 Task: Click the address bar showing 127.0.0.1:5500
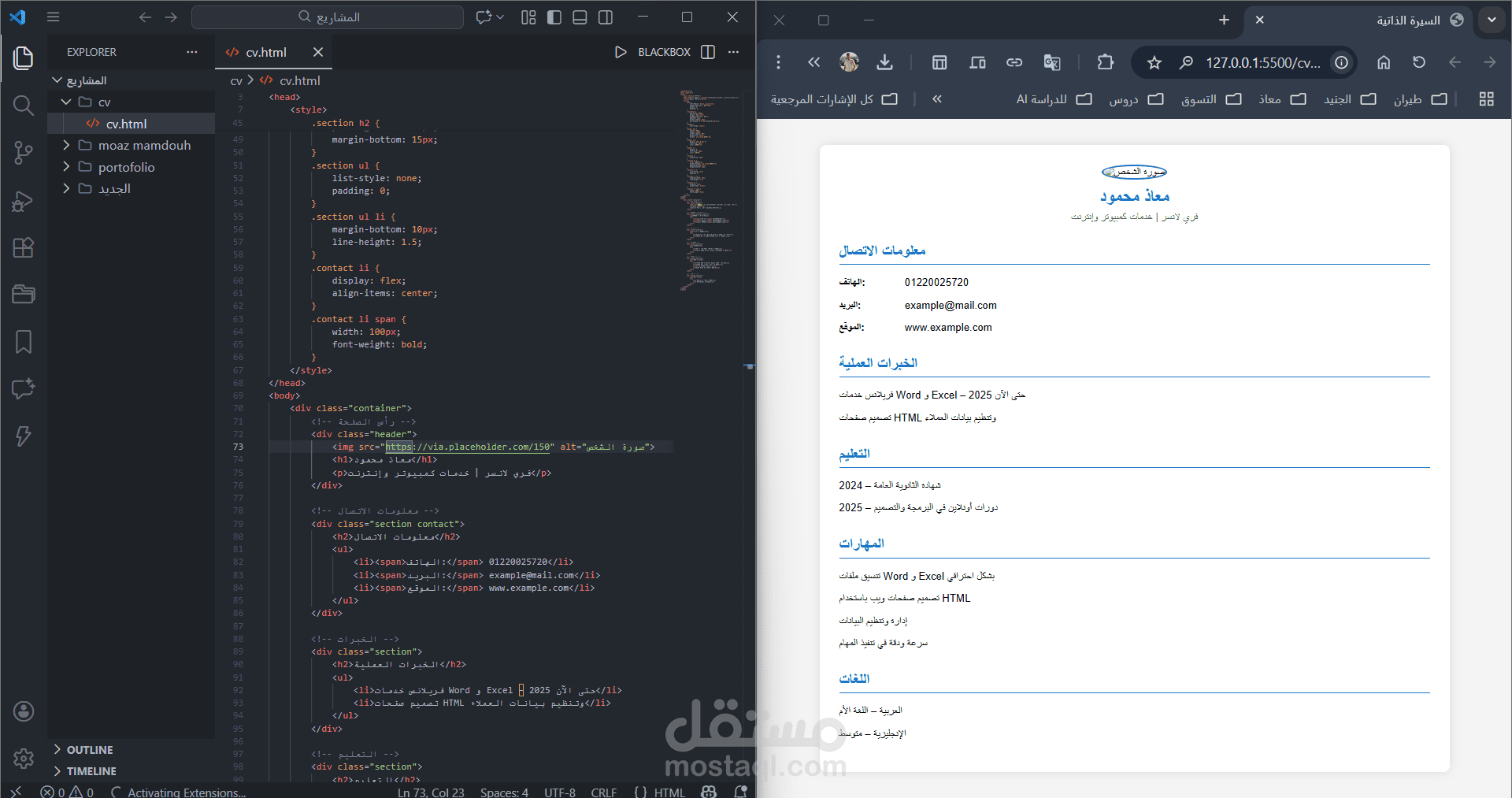pos(1260,62)
